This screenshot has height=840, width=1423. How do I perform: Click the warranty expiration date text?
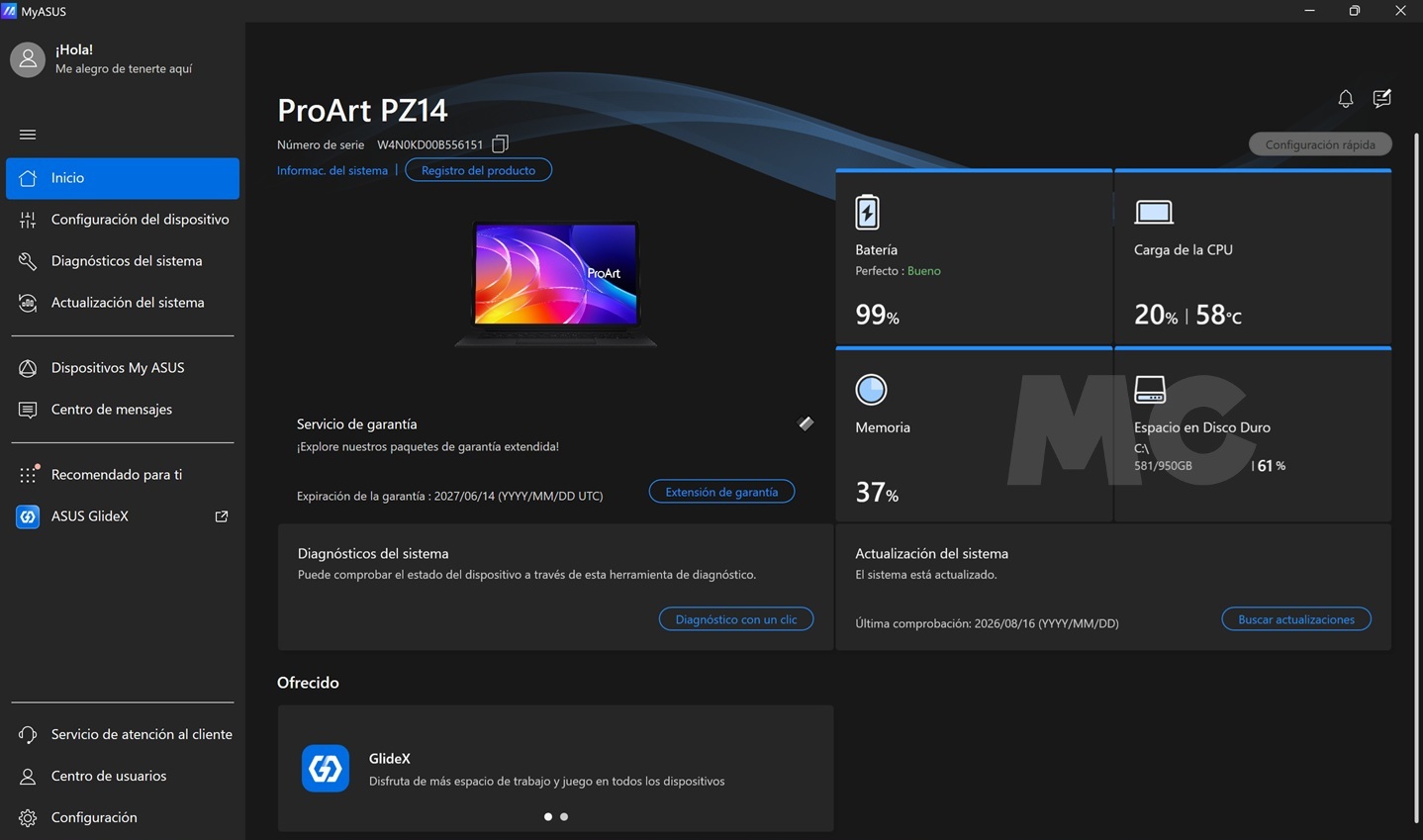pos(449,496)
